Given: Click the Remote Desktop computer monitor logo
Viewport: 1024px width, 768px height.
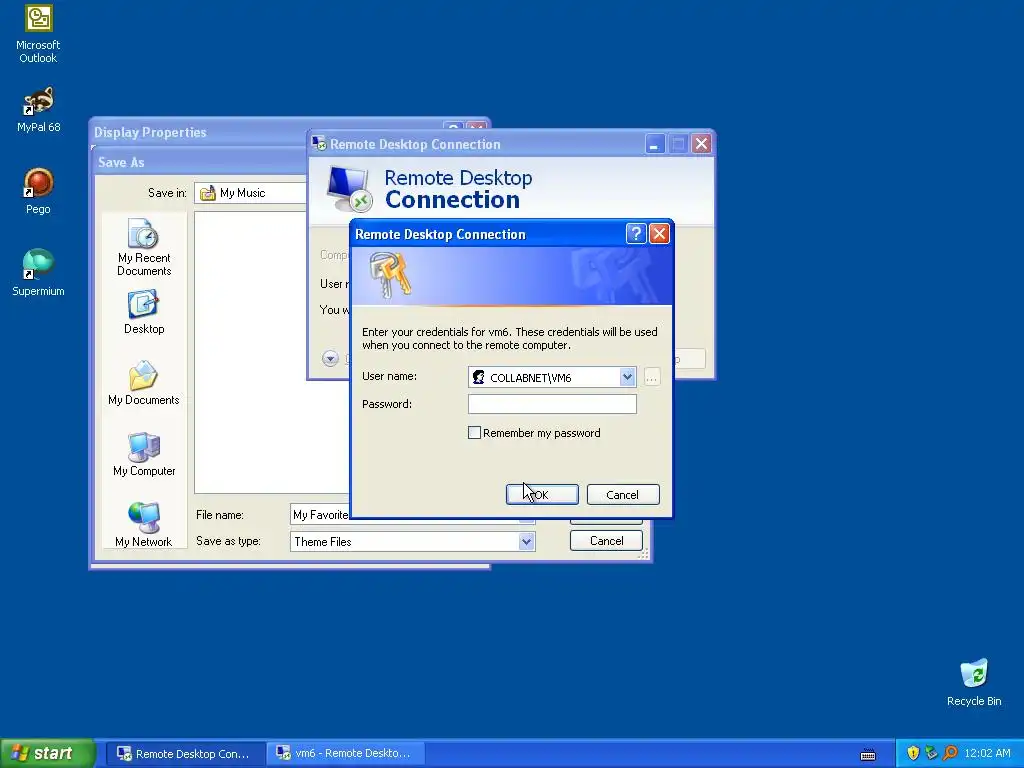Looking at the screenshot, I should click(349, 189).
